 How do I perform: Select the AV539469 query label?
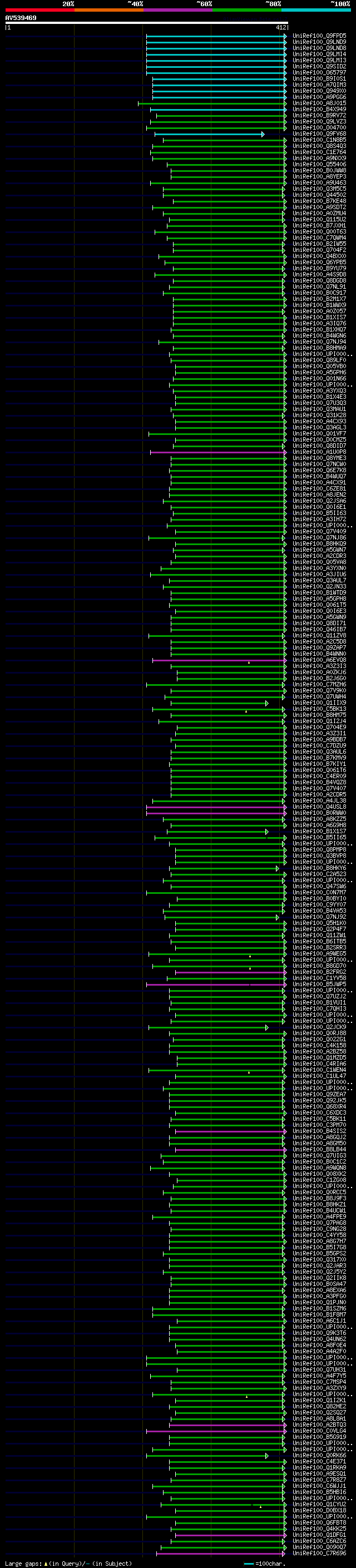click(21, 18)
